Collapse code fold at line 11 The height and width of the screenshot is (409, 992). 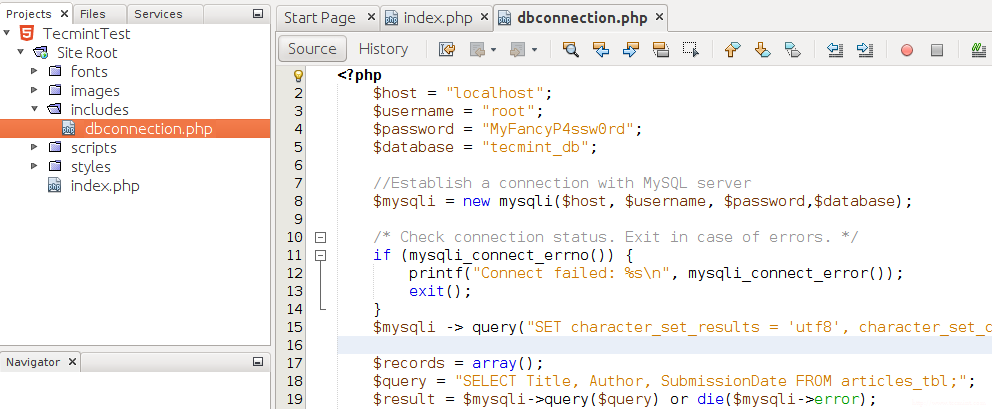320,256
